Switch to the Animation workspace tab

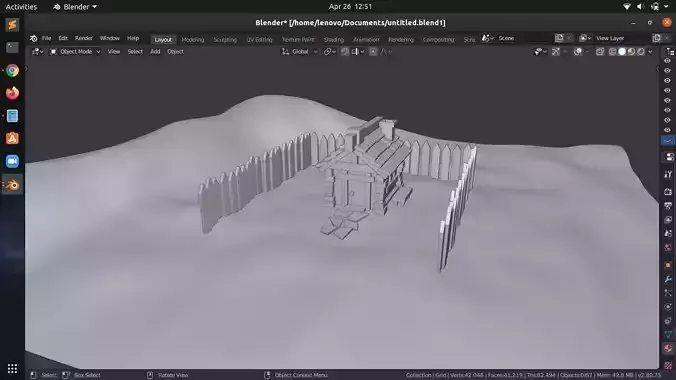(x=366, y=39)
